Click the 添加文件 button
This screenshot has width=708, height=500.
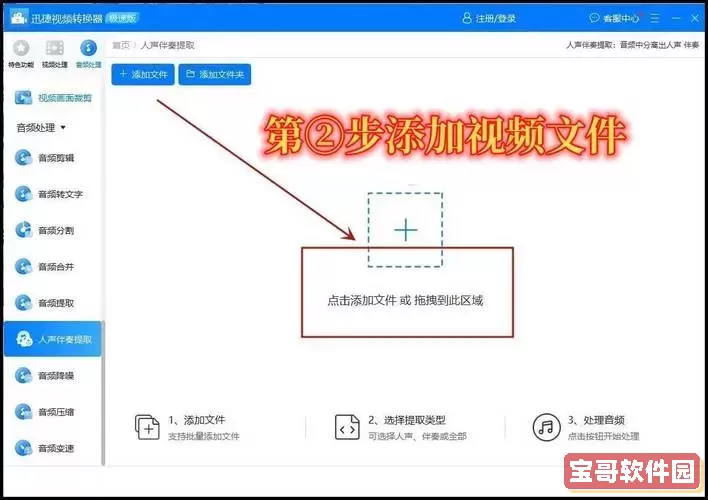point(142,74)
